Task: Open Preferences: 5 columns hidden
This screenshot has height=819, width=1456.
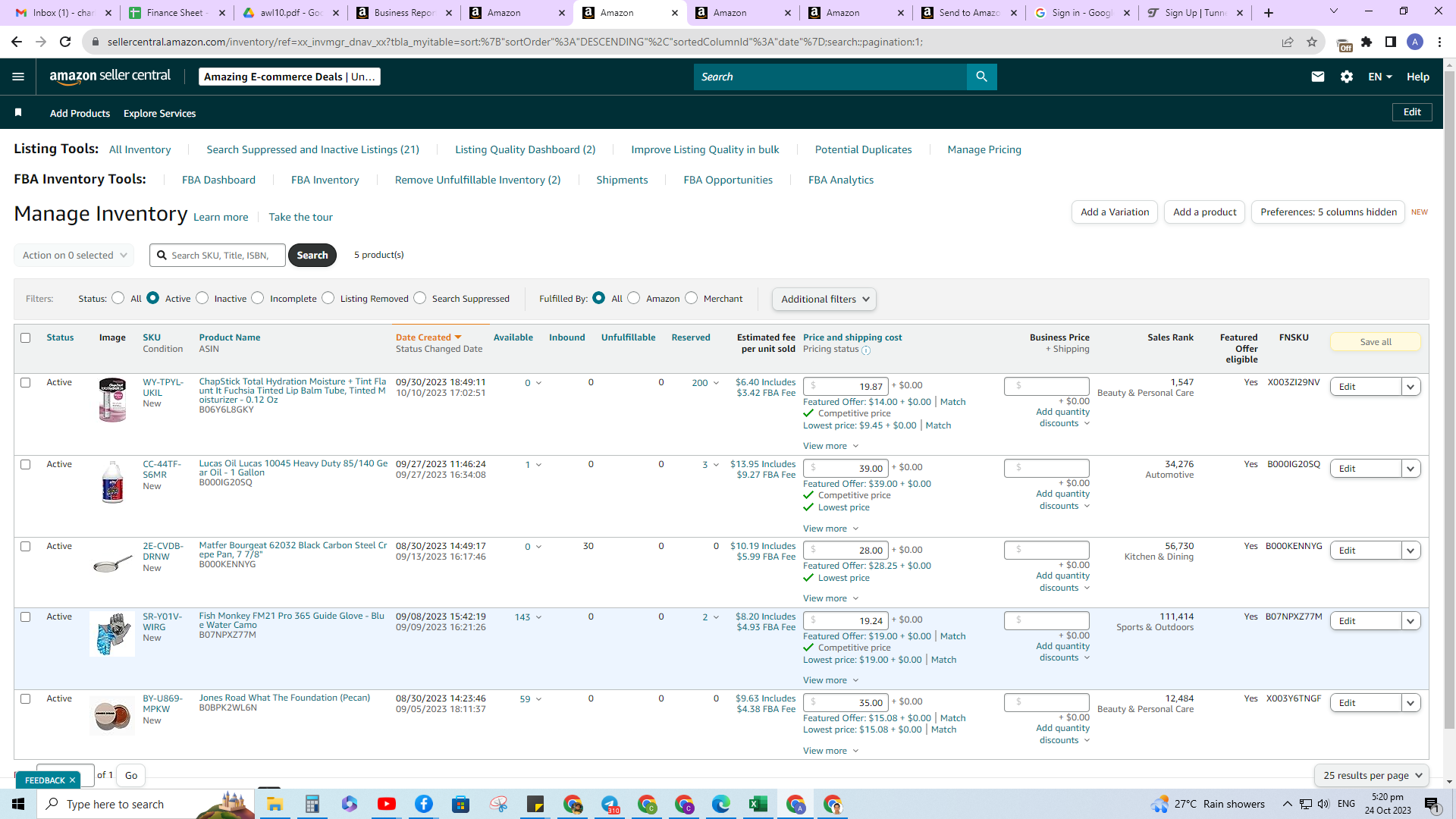Action: coord(1328,212)
